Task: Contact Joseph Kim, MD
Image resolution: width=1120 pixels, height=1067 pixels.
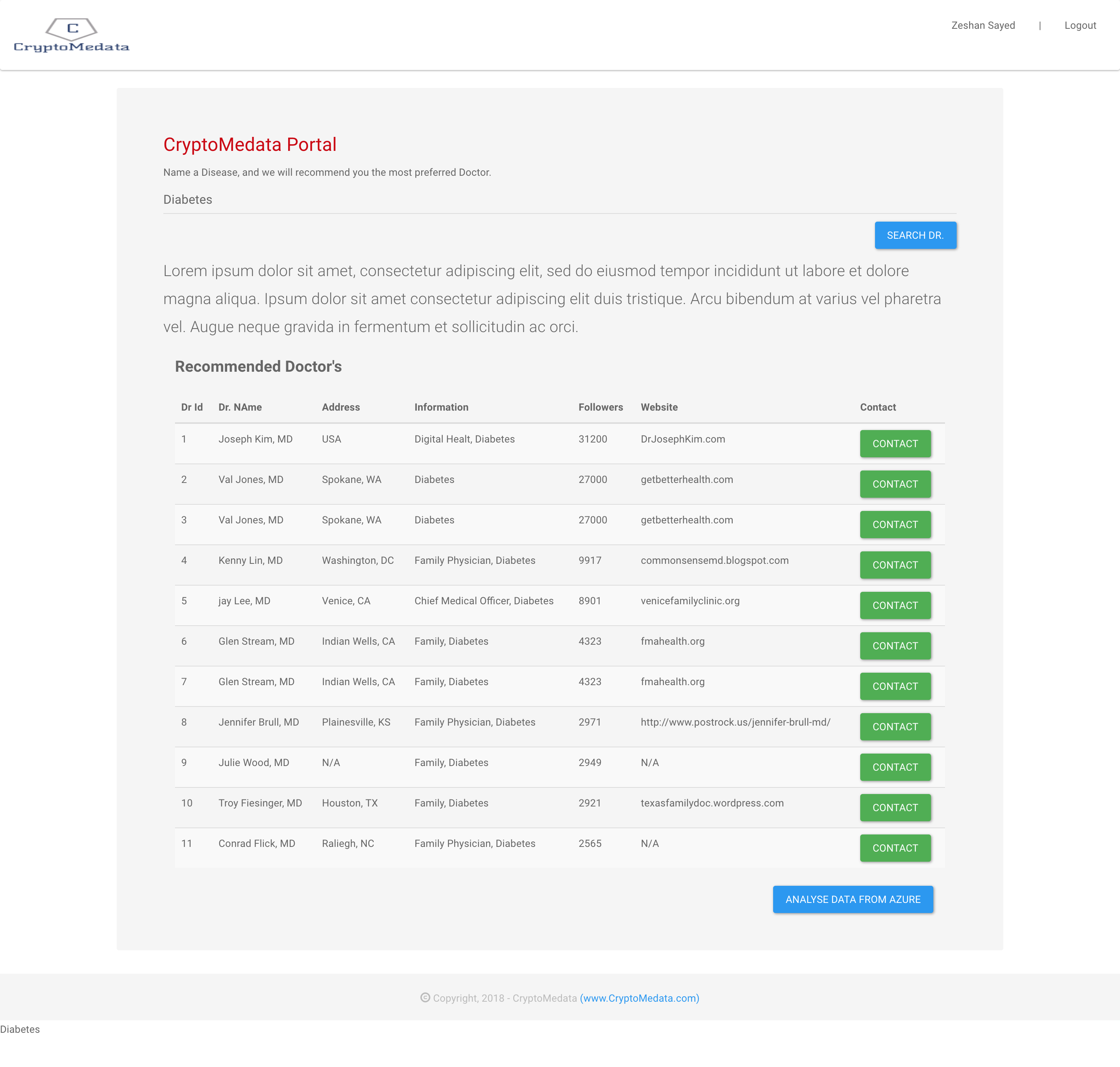Action: 895,444
